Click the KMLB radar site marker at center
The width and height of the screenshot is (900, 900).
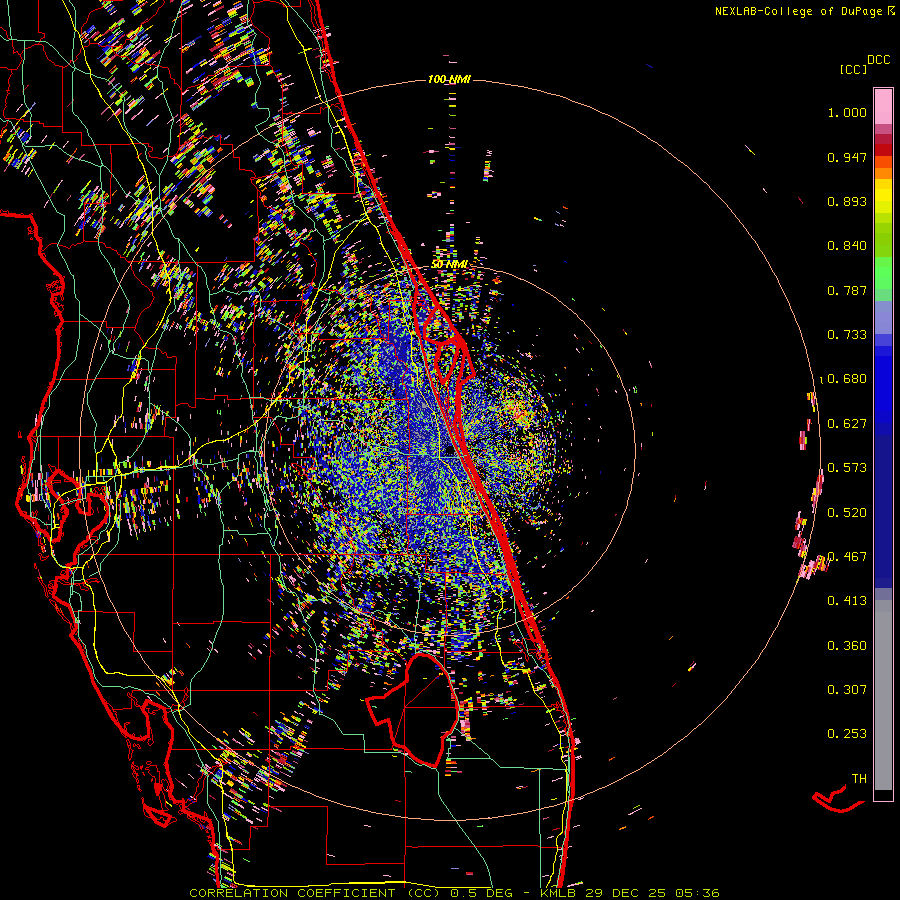[449, 451]
